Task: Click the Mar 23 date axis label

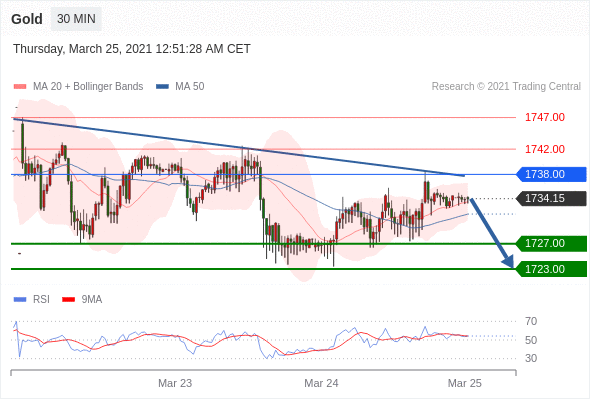Action: tap(175, 383)
